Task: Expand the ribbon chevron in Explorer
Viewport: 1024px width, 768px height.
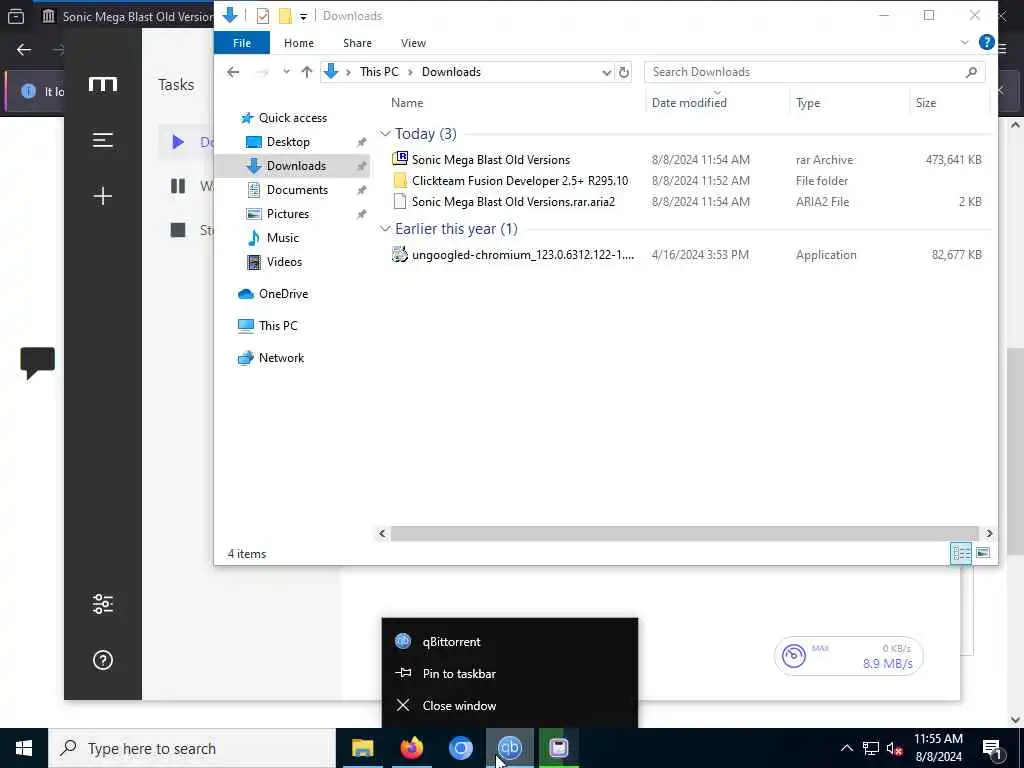Action: click(965, 42)
